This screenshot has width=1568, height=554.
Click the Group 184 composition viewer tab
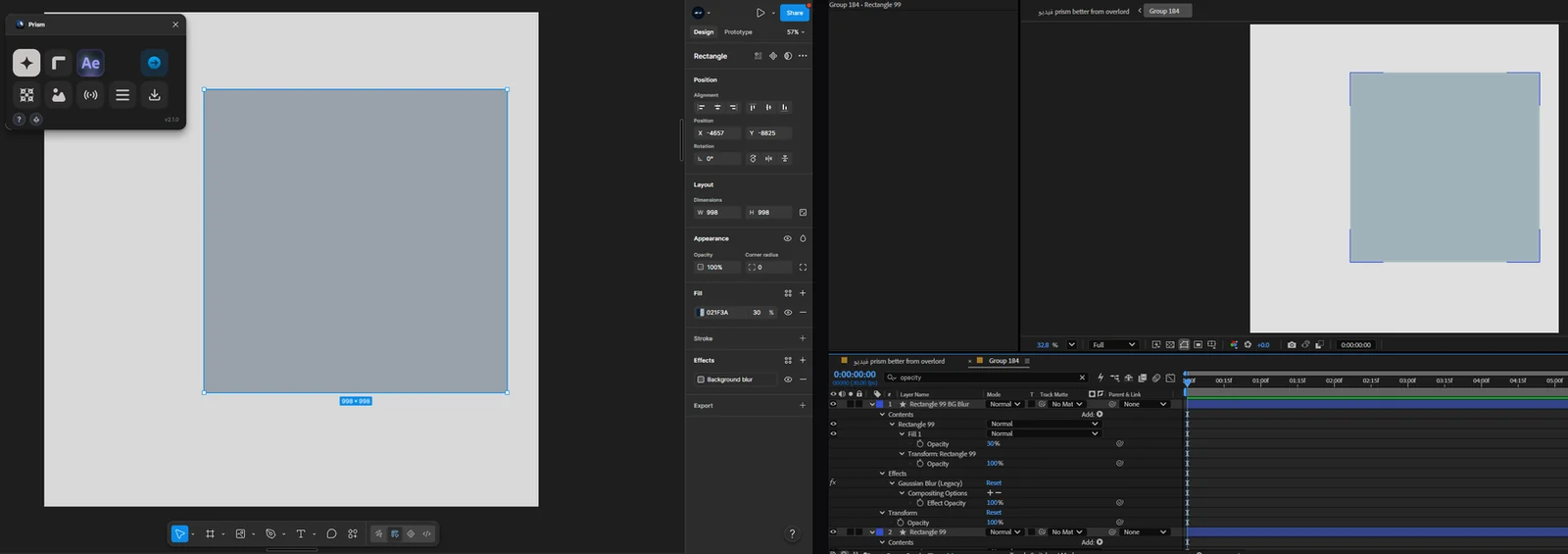[x=1164, y=11]
